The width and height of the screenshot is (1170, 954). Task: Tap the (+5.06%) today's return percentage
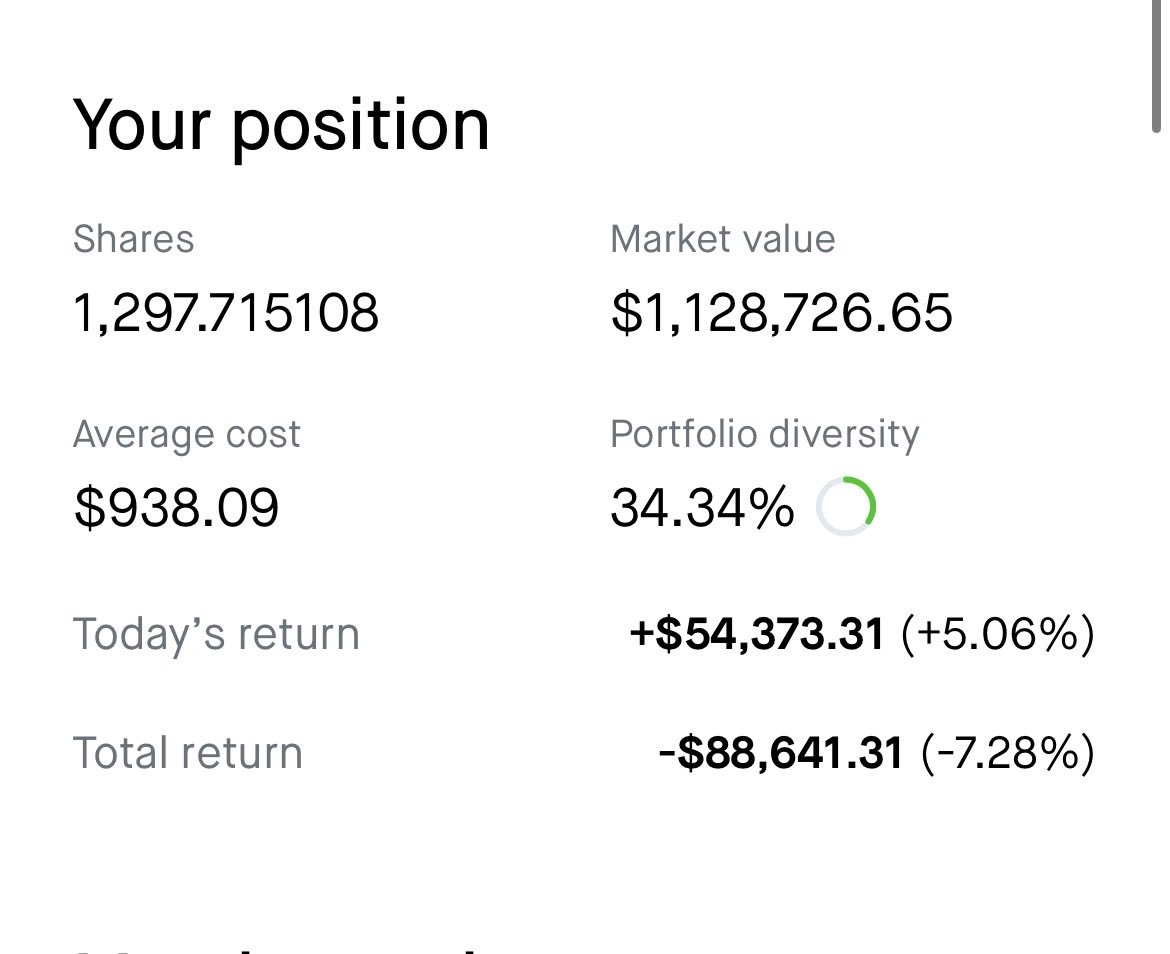[998, 634]
